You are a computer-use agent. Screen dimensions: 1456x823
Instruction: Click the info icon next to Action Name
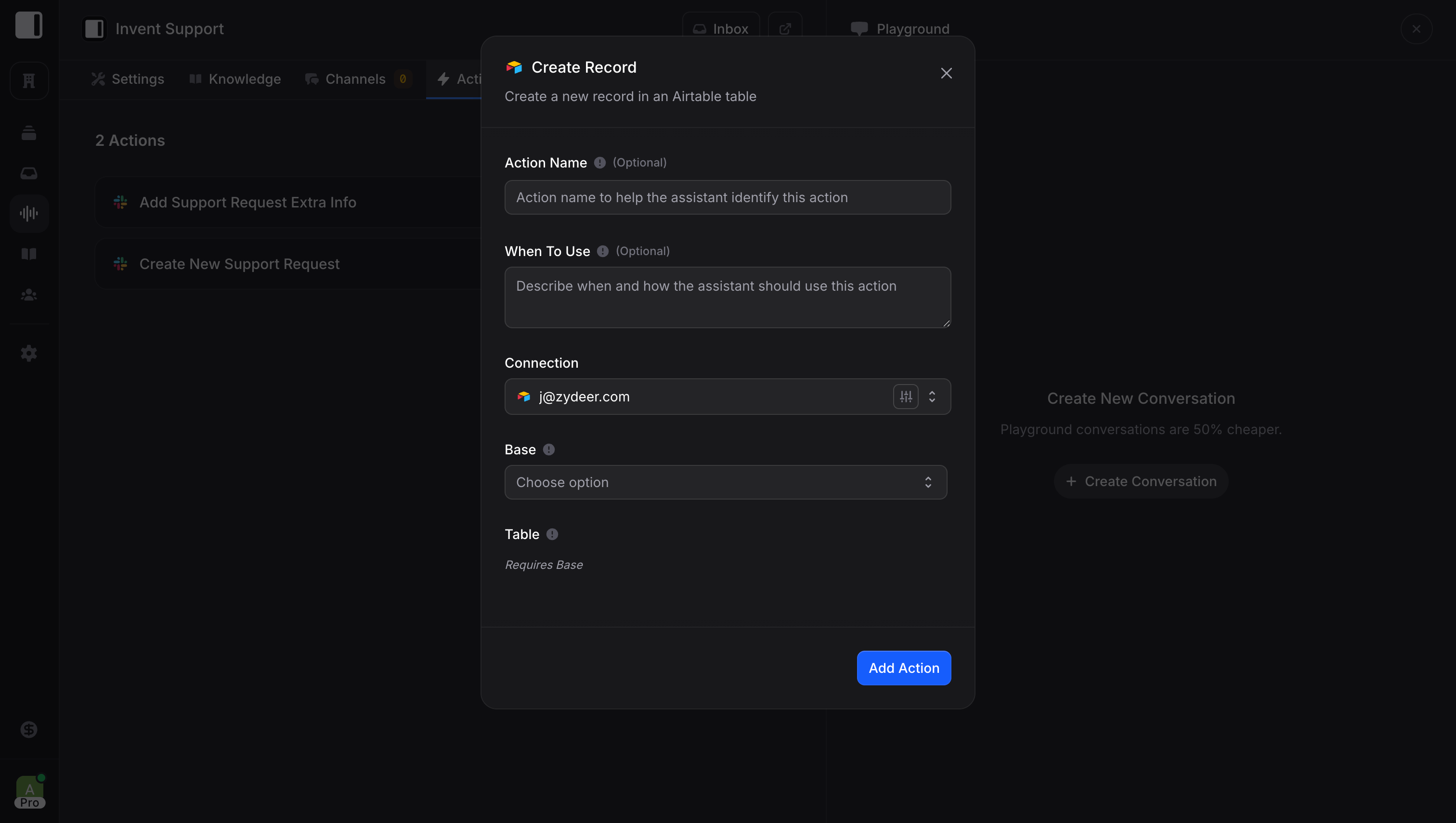(x=600, y=163)
